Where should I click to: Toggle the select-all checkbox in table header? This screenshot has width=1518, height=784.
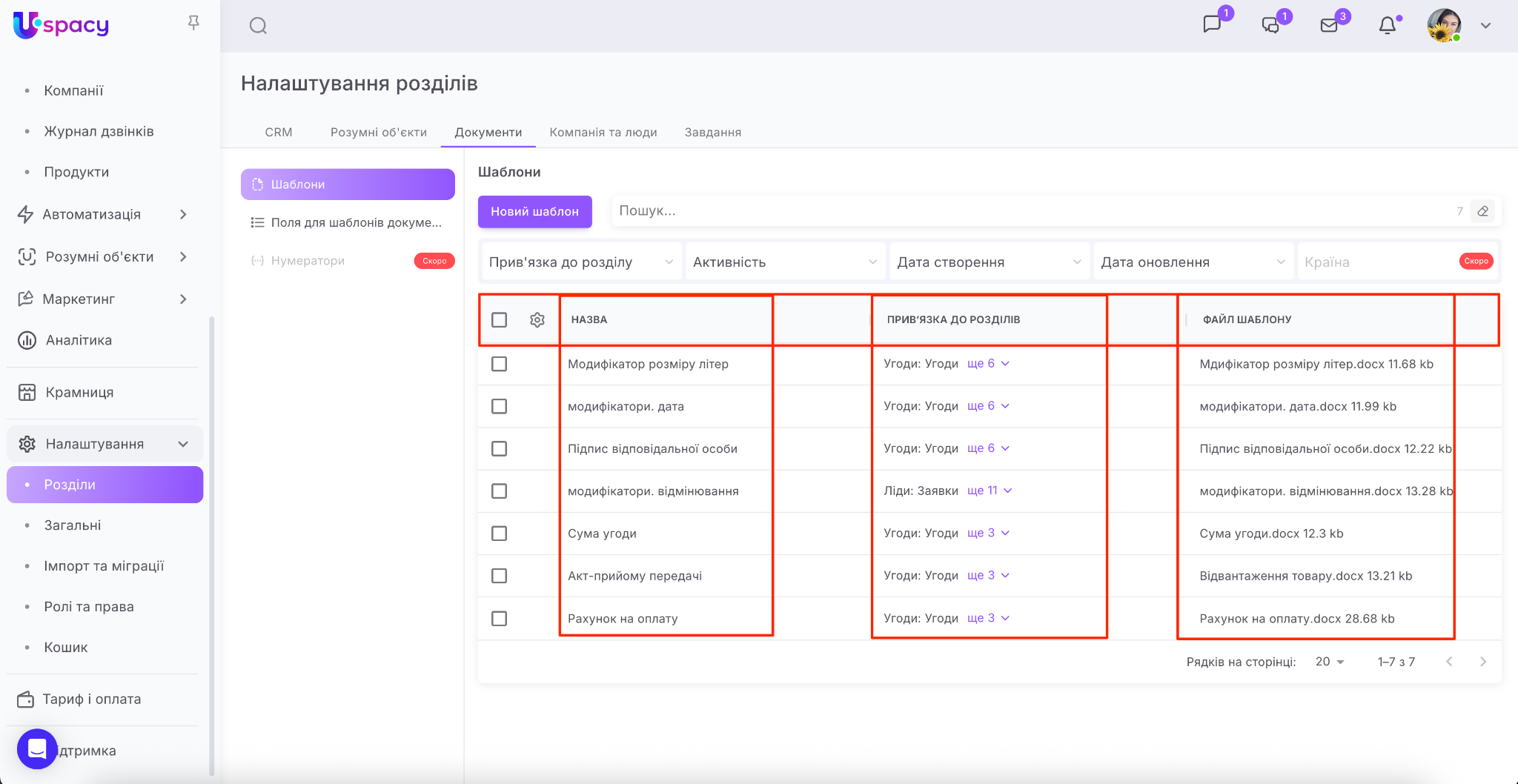click(x=500, y=319)
